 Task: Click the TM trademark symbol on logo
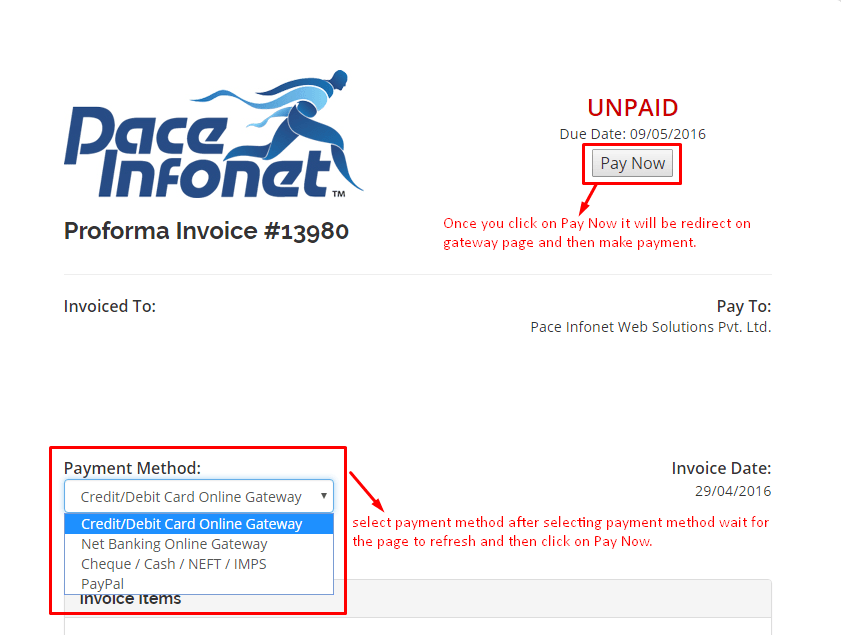coord(338,194)
